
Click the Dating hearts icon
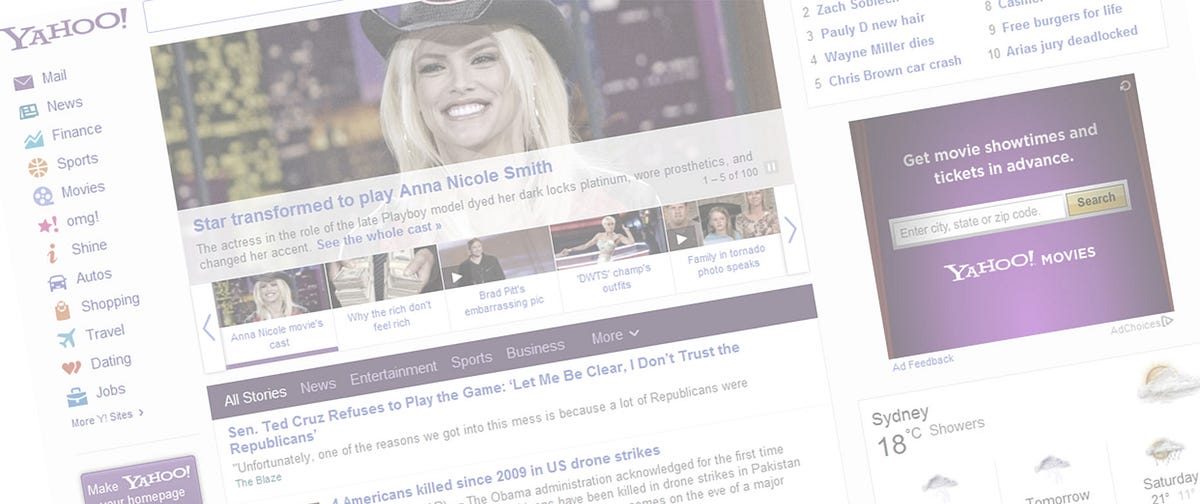[x=71, y=368]
